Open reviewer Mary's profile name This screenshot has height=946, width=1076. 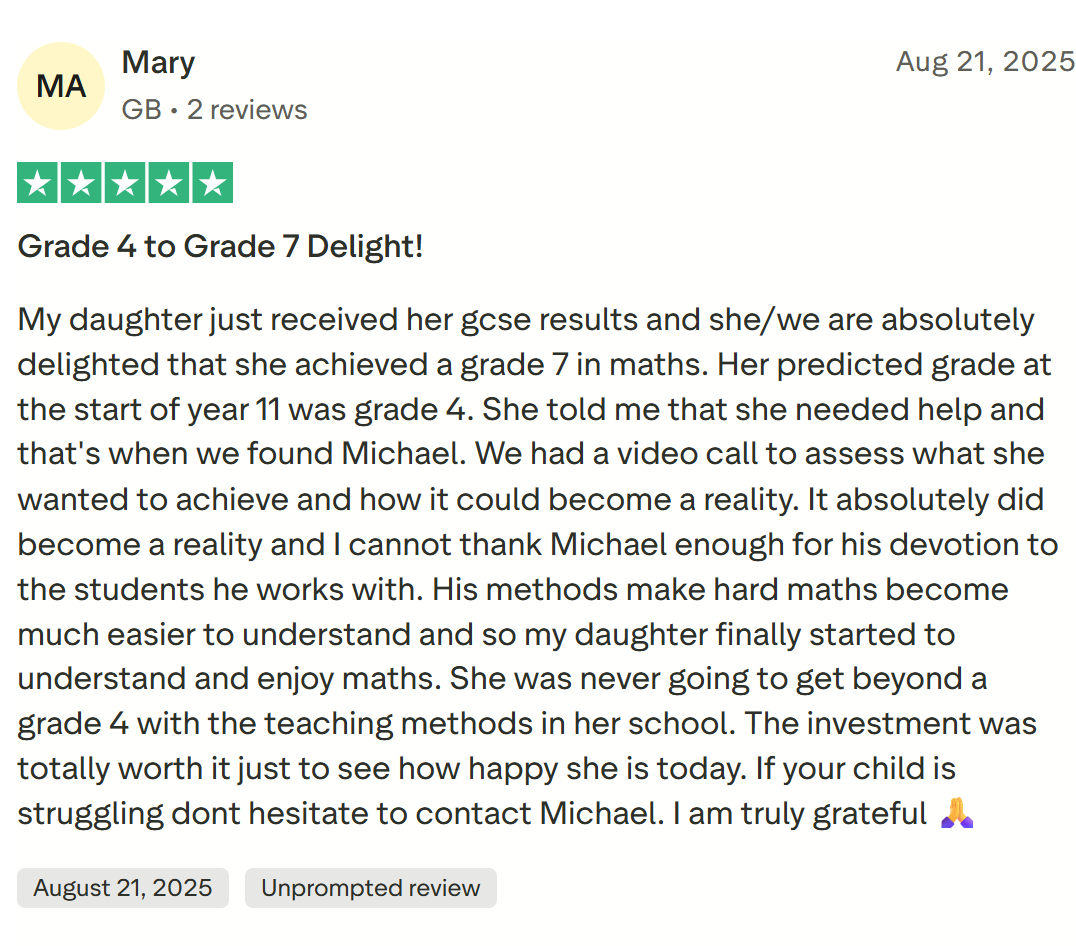click(158, 63)
